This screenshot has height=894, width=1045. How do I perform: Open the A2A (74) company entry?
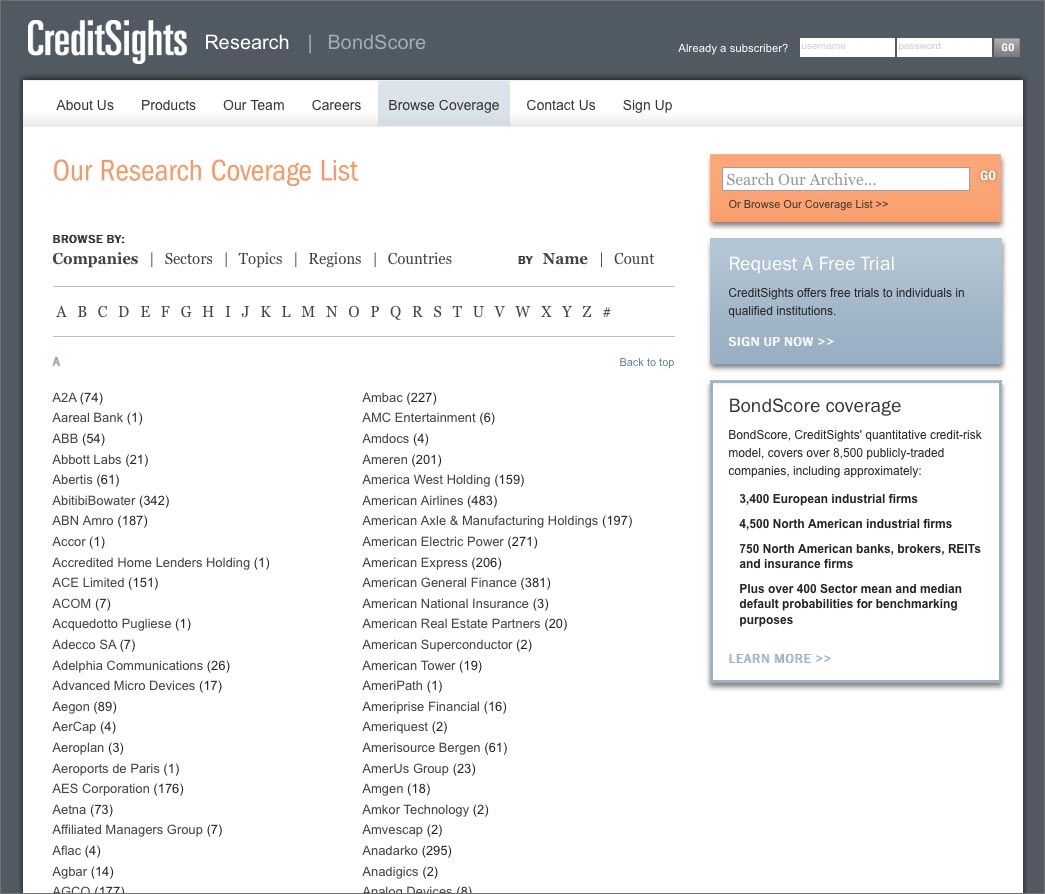tap(77, 397)
